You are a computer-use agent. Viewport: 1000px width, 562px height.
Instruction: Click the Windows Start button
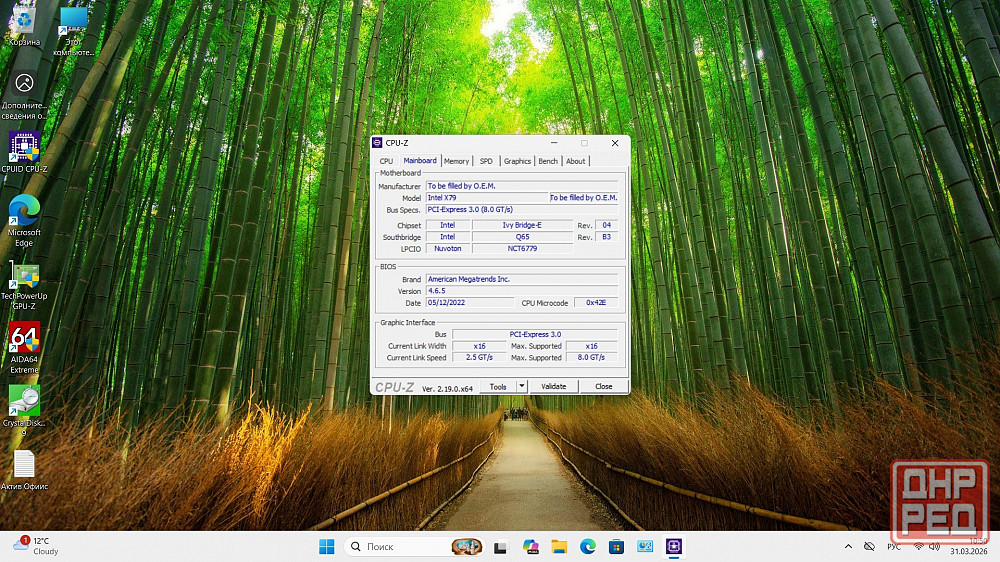(327, 546)
